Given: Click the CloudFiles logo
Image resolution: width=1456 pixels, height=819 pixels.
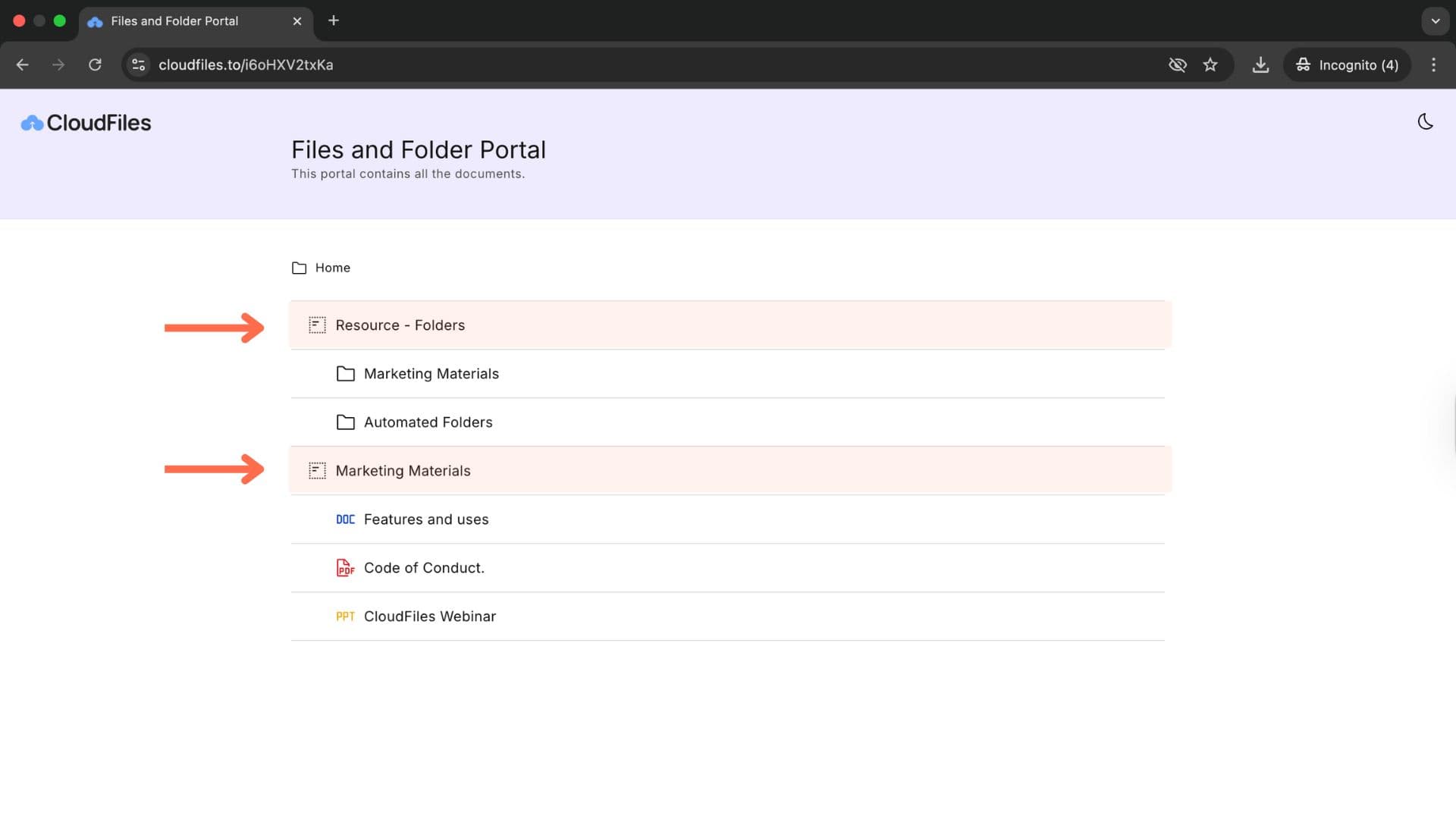Looking at the screenshot, I should tap(86, 123).
